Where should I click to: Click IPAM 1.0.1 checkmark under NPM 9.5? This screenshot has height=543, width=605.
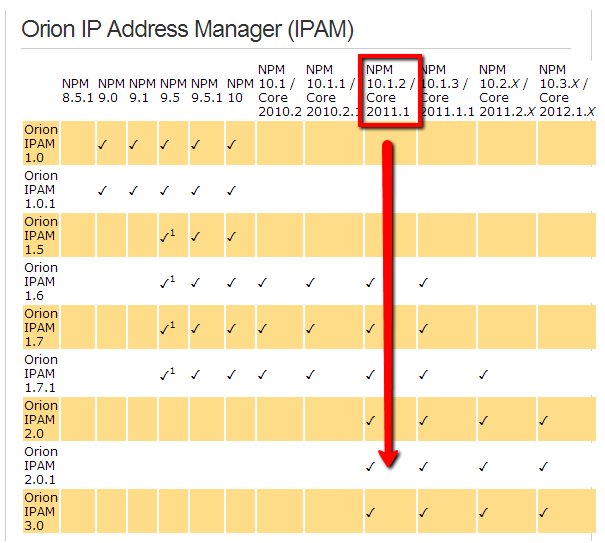pyautogui.click(x=165, y=191)
